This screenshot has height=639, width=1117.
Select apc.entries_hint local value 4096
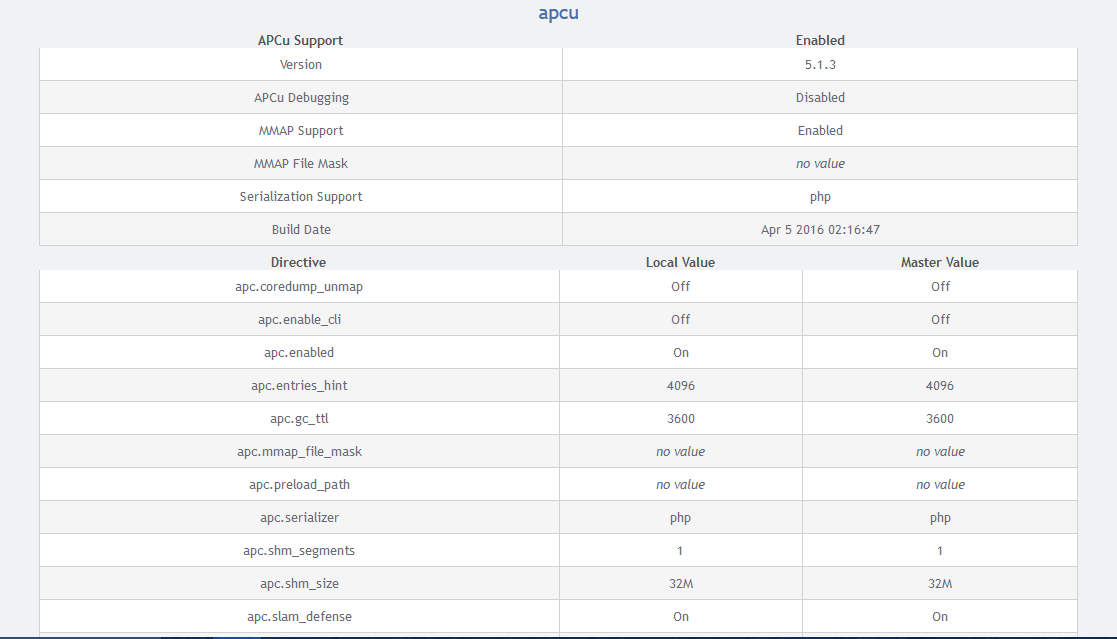pyautogui.click(x=680, y=386)
